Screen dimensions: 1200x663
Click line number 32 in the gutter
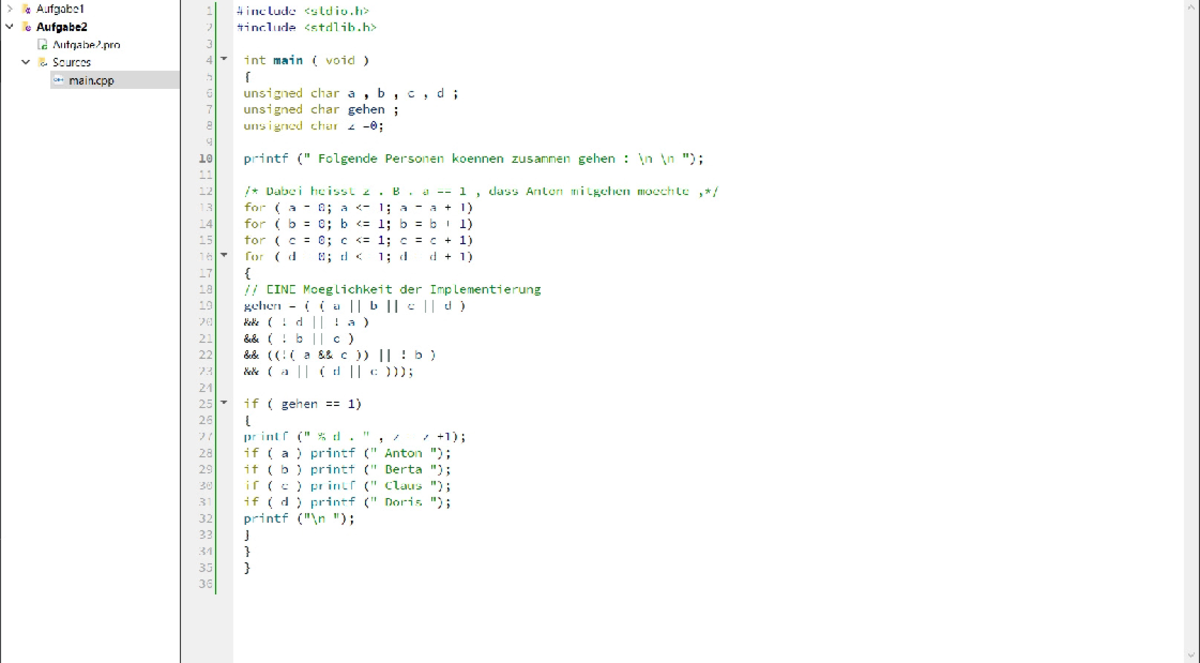206,518
